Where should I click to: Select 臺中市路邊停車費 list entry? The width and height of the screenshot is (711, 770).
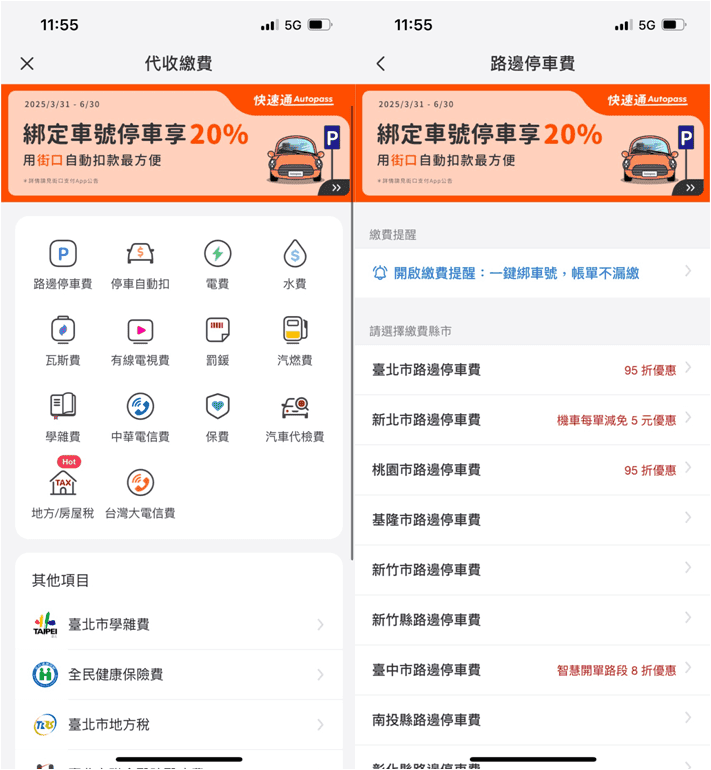[532, 670]
